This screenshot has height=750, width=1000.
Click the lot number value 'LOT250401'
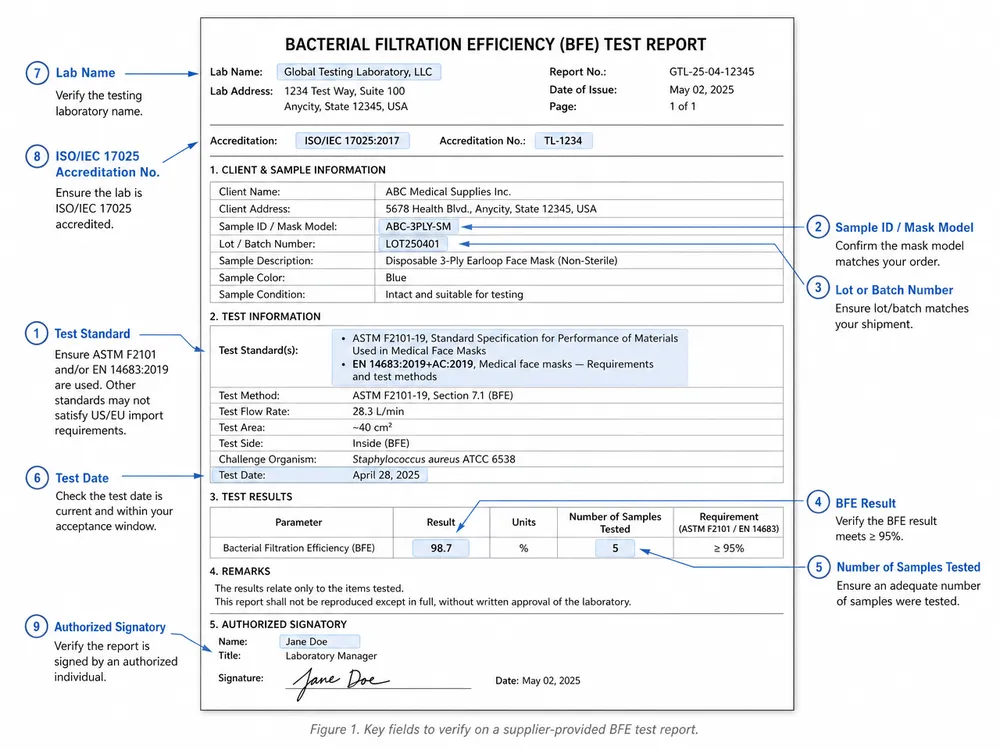[413, 244]
